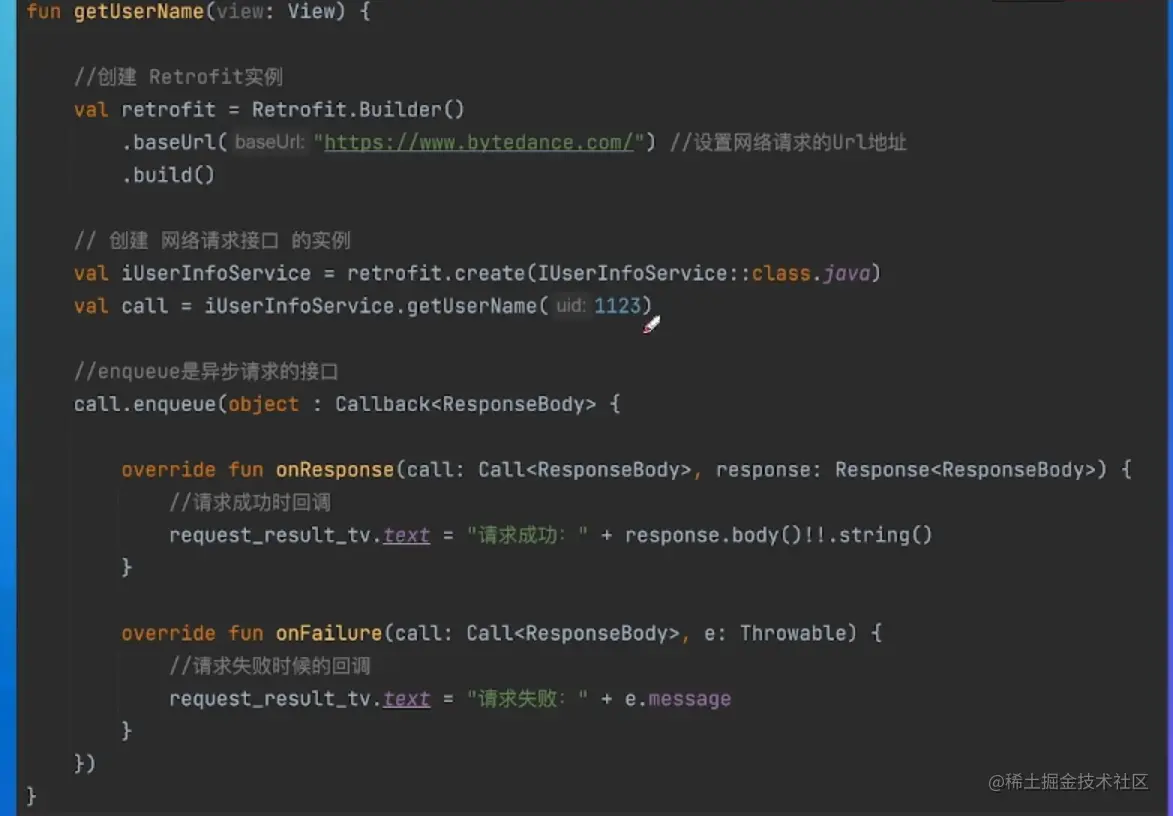Screen dimensions: 1173x816
Task: Click 'class.java' keyword in create call
Action: [x=811, y=273]
